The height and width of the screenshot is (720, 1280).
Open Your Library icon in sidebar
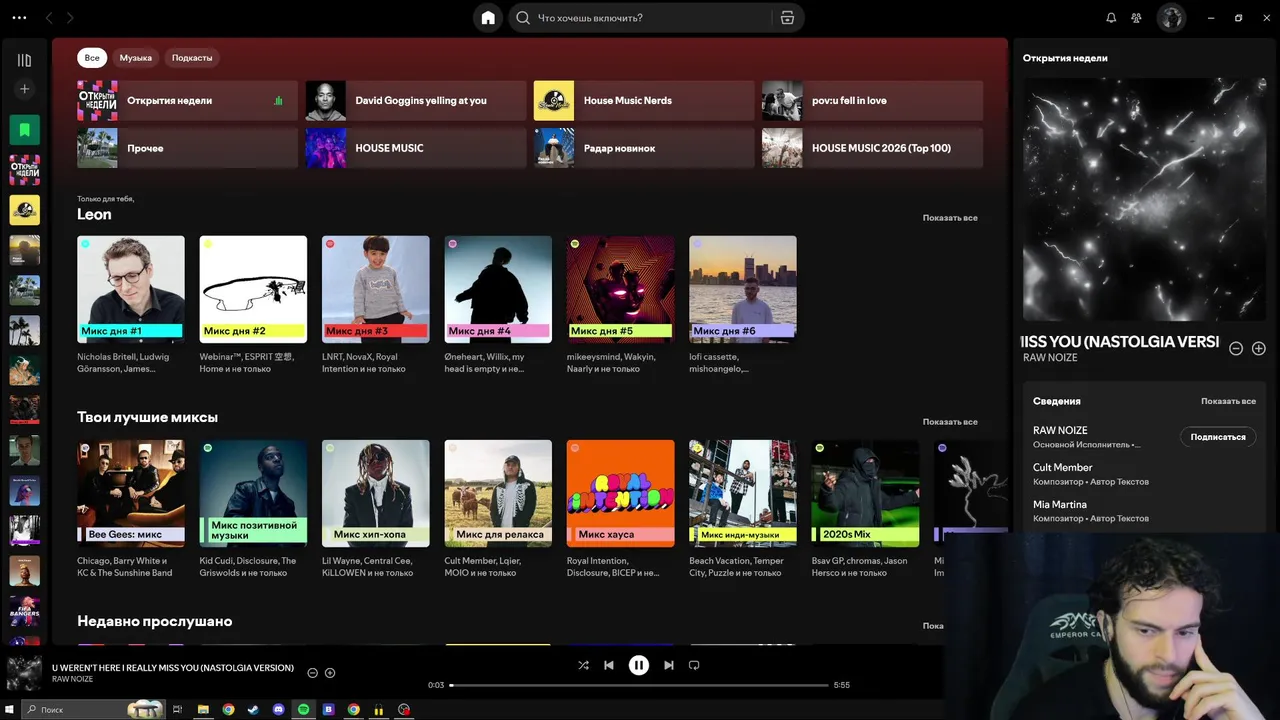pos(24,60)
